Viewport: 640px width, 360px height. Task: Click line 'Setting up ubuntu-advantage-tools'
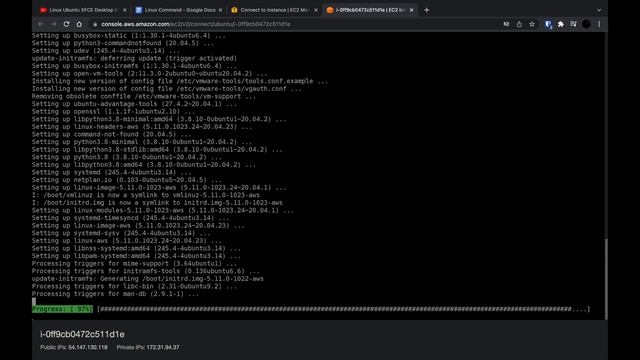pos(134,104)
